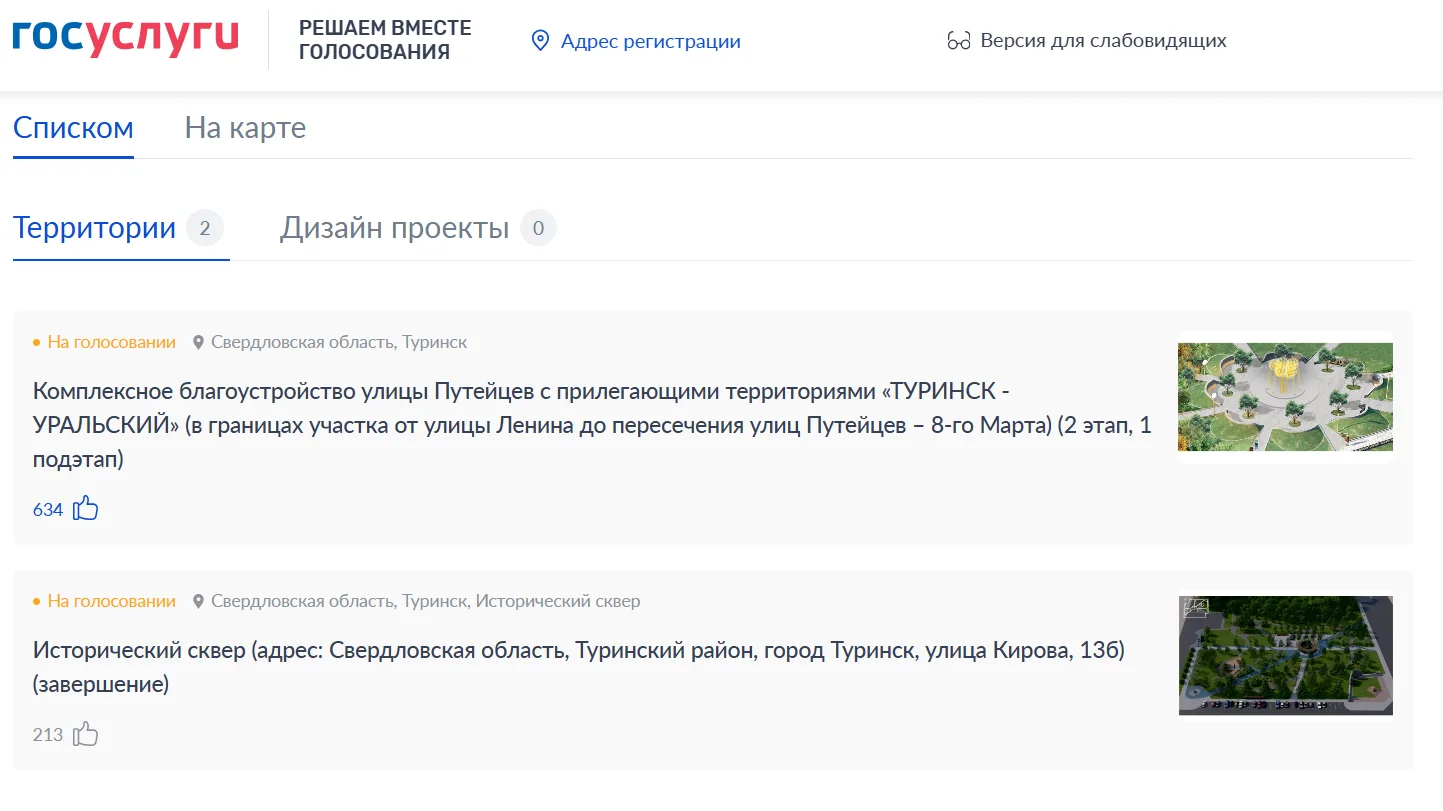Click the 634 votes counter
The height and width of the screenshot is (811, 1443).
tap(48, 510)
